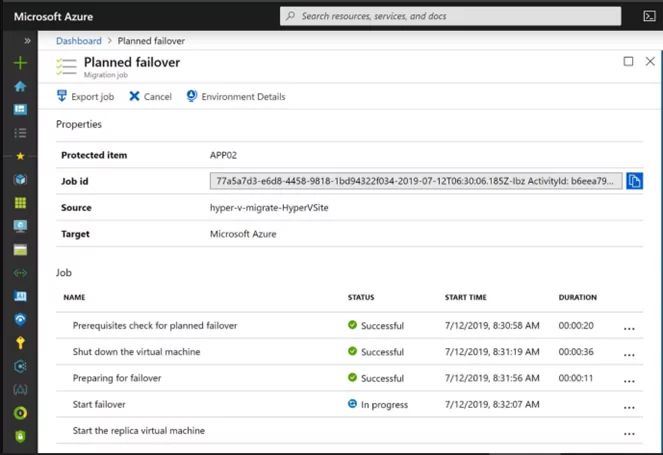
Task: Maximize the Planned failover blade
Action: (628, 62)
